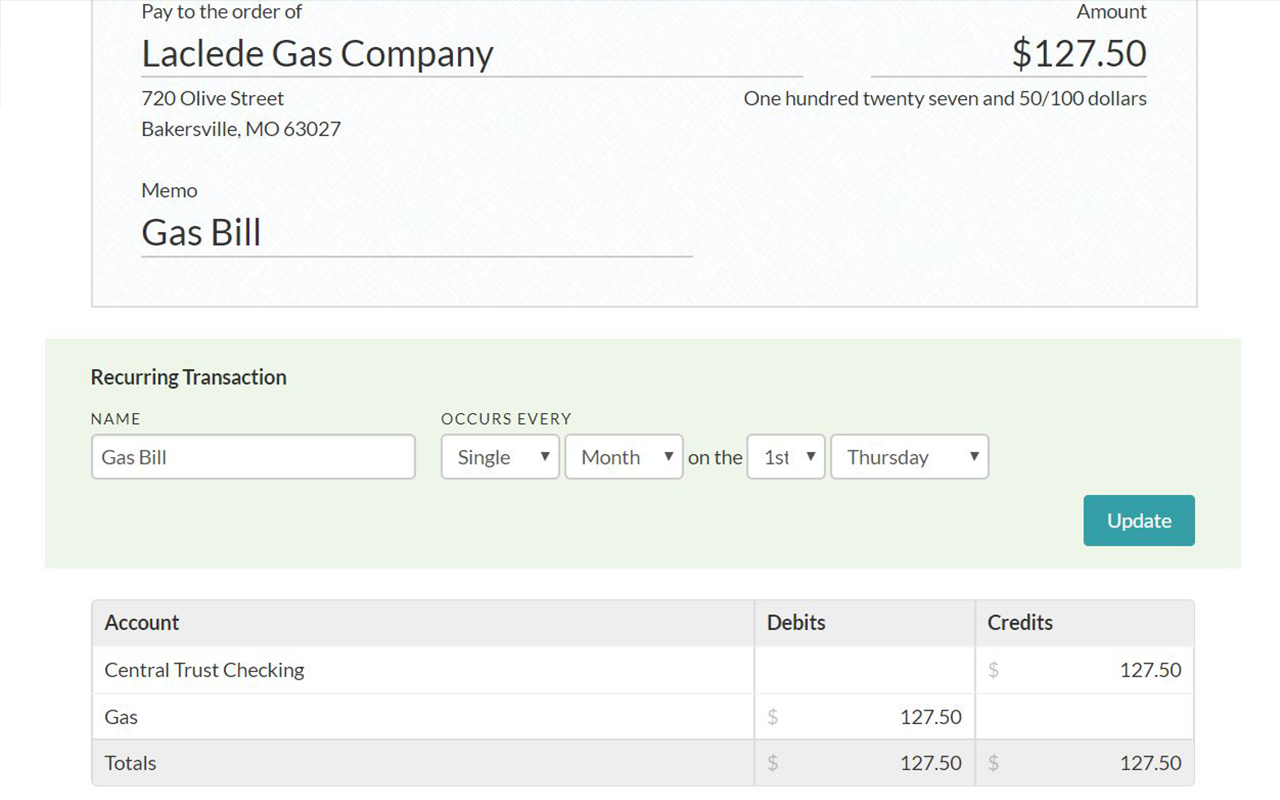The image size is (1280, 800).
Task: Click the written amount text in words
Action: coord(945,98)
